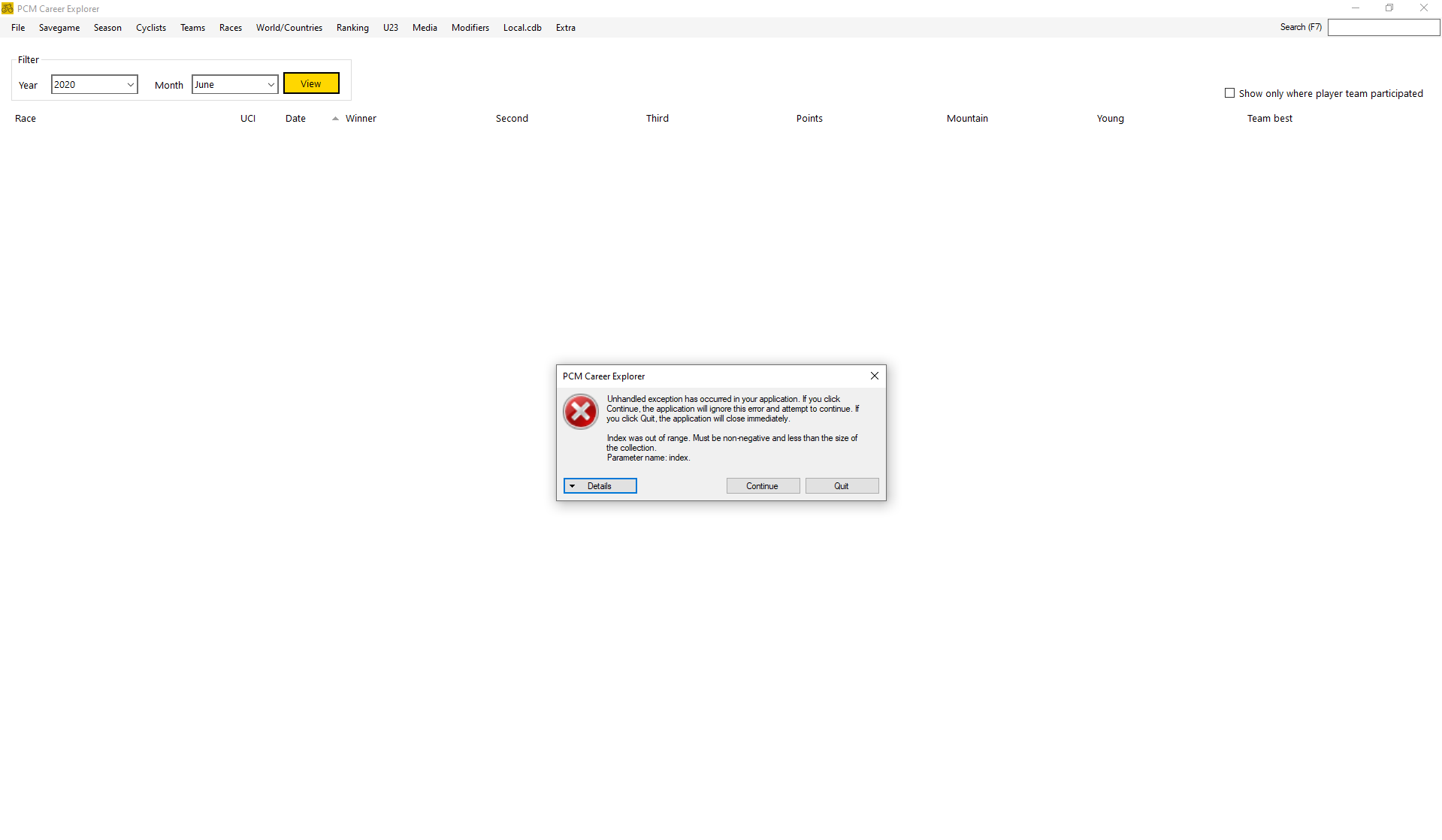
Task: Open the Month dropdown showing June
Action: (271, 85)
